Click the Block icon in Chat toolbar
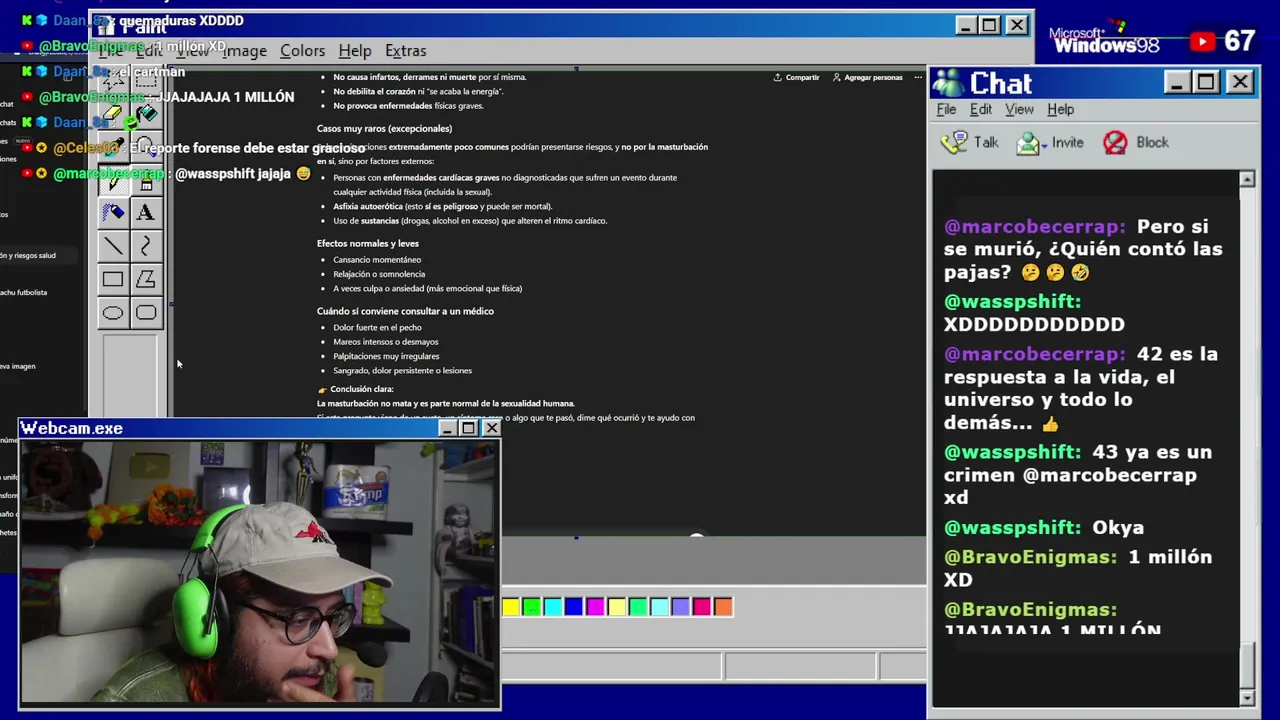This screenshot has width=1280, height=720. coord(1115,143)
